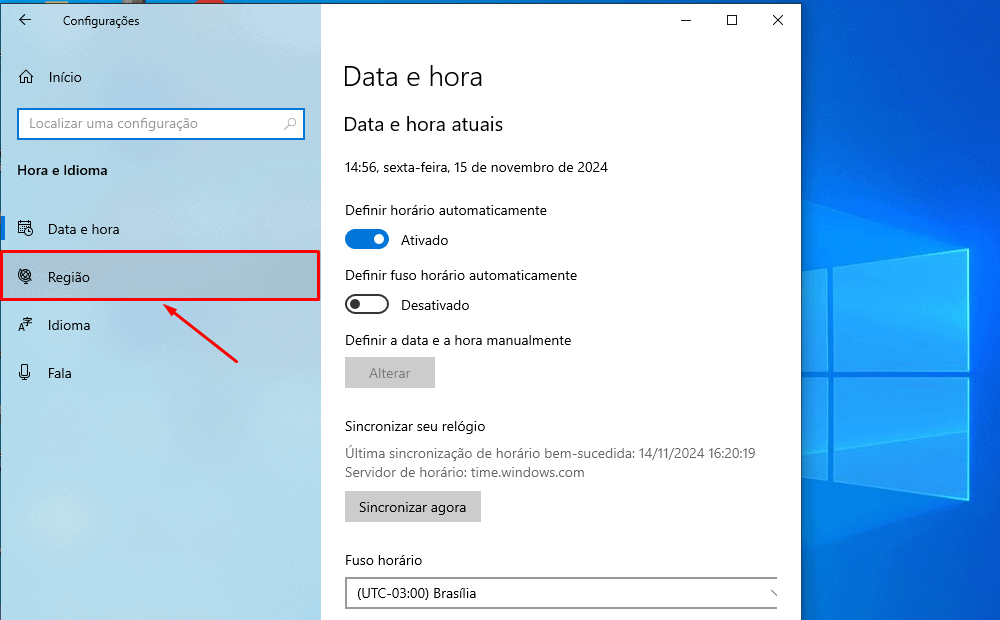1000x620 pixels.
Task: Minimize the Configurações window
Action: click(x=686, y=20)
